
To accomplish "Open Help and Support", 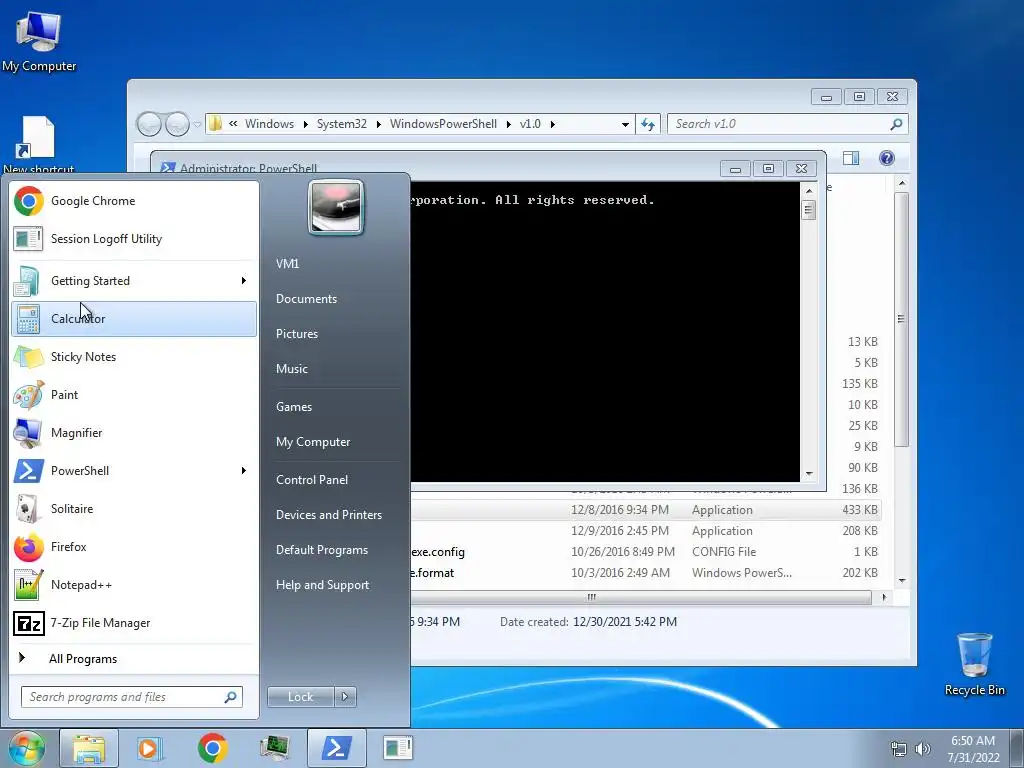I will 323,585.
